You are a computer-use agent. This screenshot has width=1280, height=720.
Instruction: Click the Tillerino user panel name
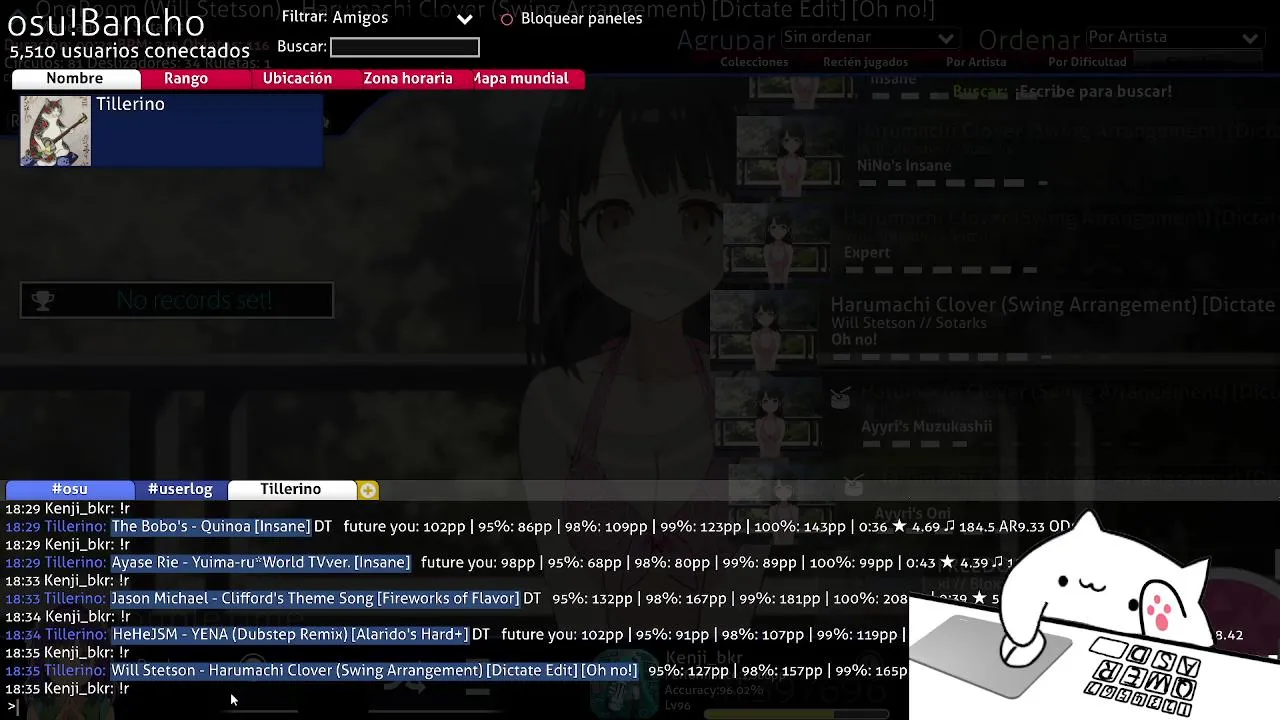click(x=130, y=104)
